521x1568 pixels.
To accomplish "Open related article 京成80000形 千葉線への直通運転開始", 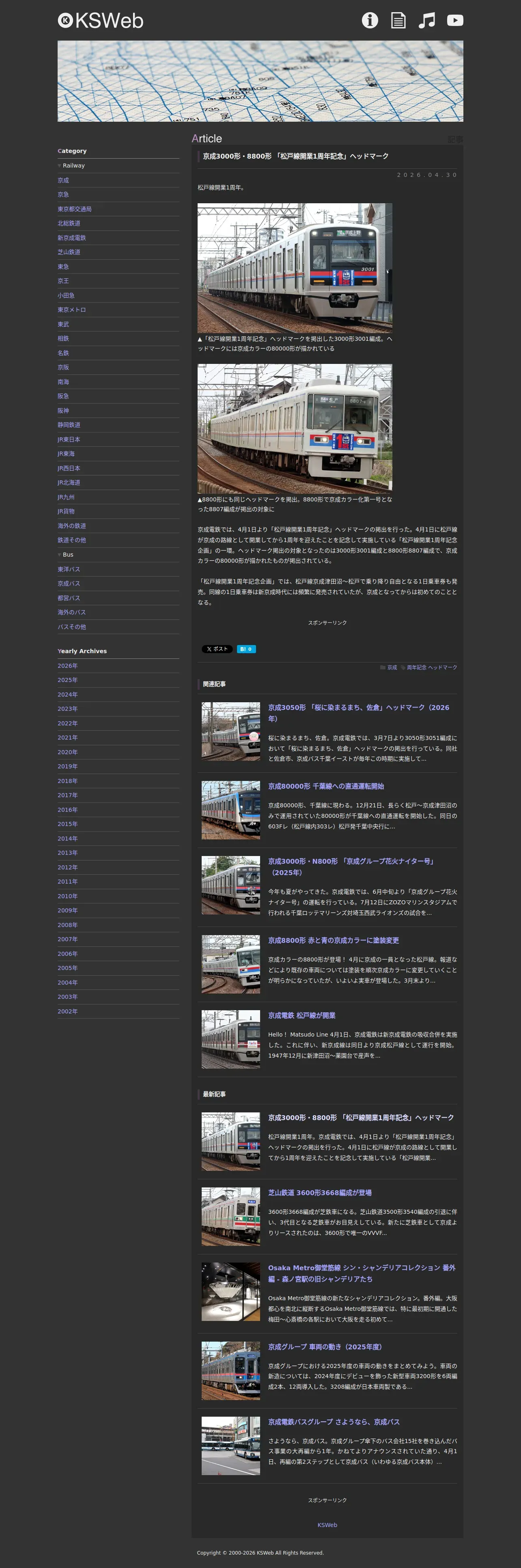I will [x=326, y=787].
